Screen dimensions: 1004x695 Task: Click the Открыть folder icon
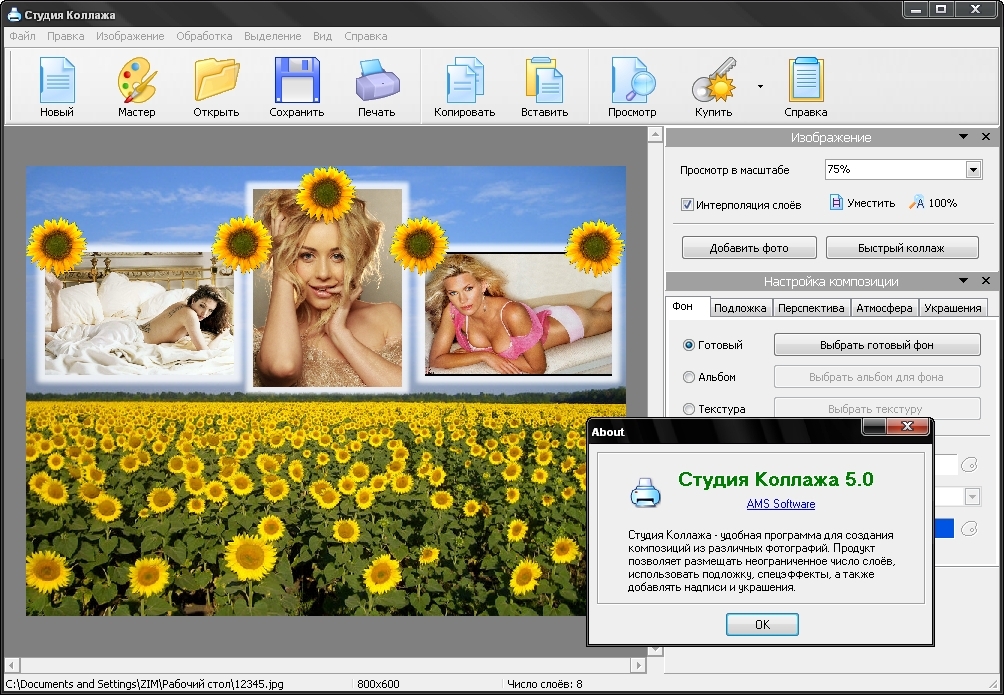[x=216, y=81]
